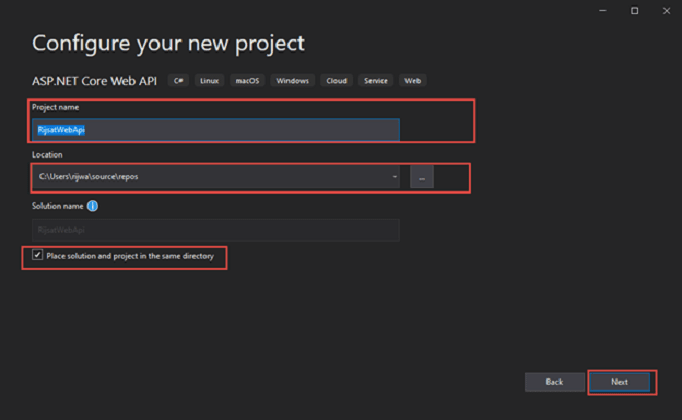Click the info icon beside Solution name
This screenshot has width=682, height=420.
pos(92,206)
